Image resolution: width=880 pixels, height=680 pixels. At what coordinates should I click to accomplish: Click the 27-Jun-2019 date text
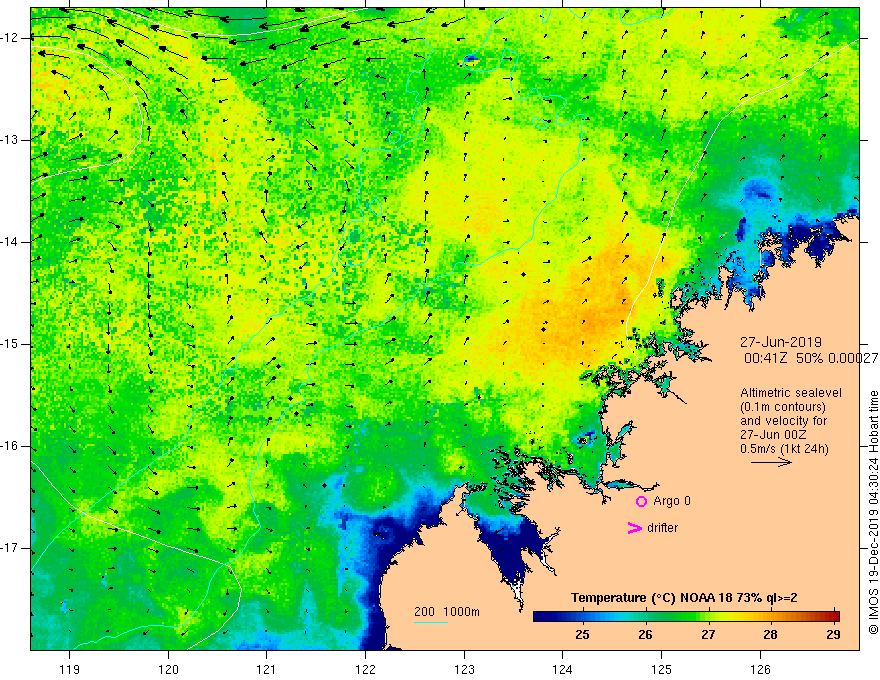coord(781,342)
